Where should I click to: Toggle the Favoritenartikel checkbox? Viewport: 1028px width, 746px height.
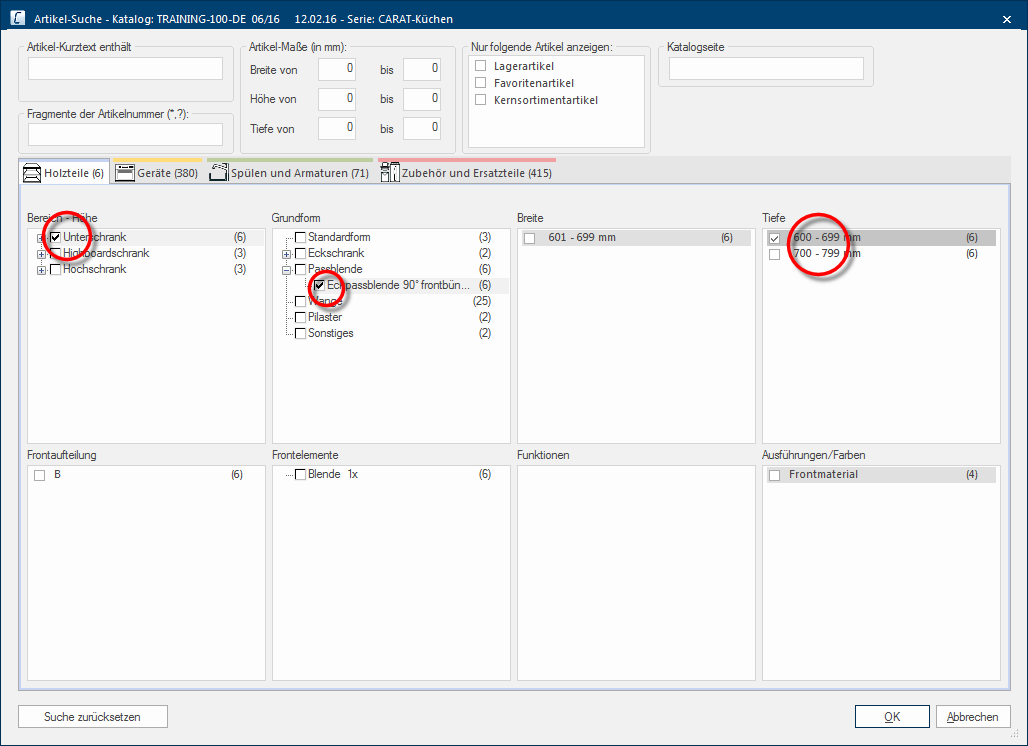pyautogui.click(x=481, y=83)
